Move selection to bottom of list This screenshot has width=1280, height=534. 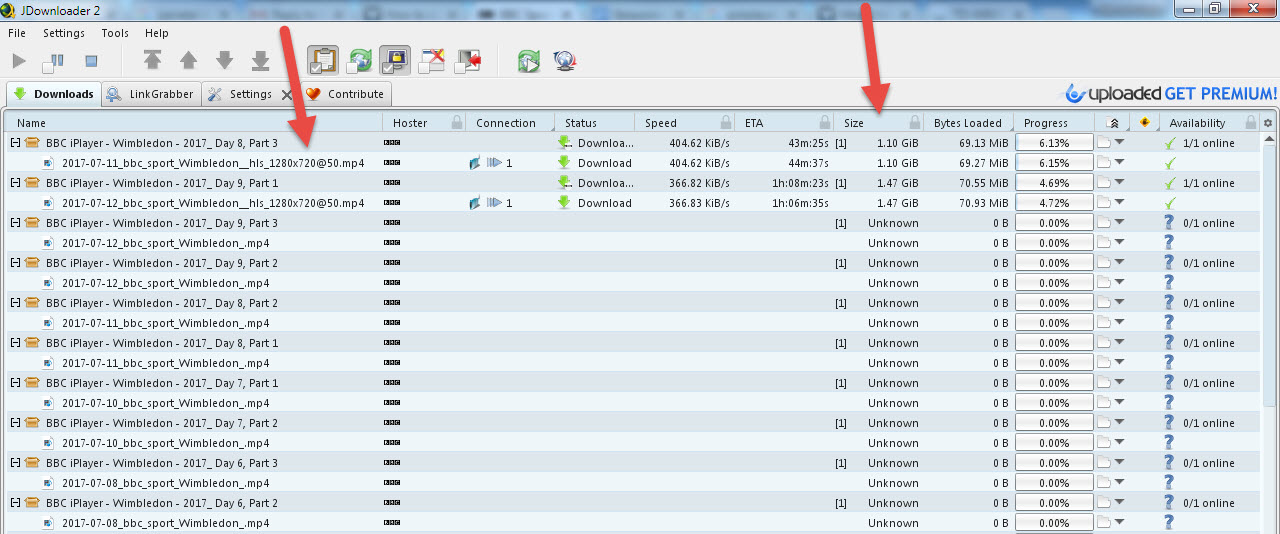point(260,61)
